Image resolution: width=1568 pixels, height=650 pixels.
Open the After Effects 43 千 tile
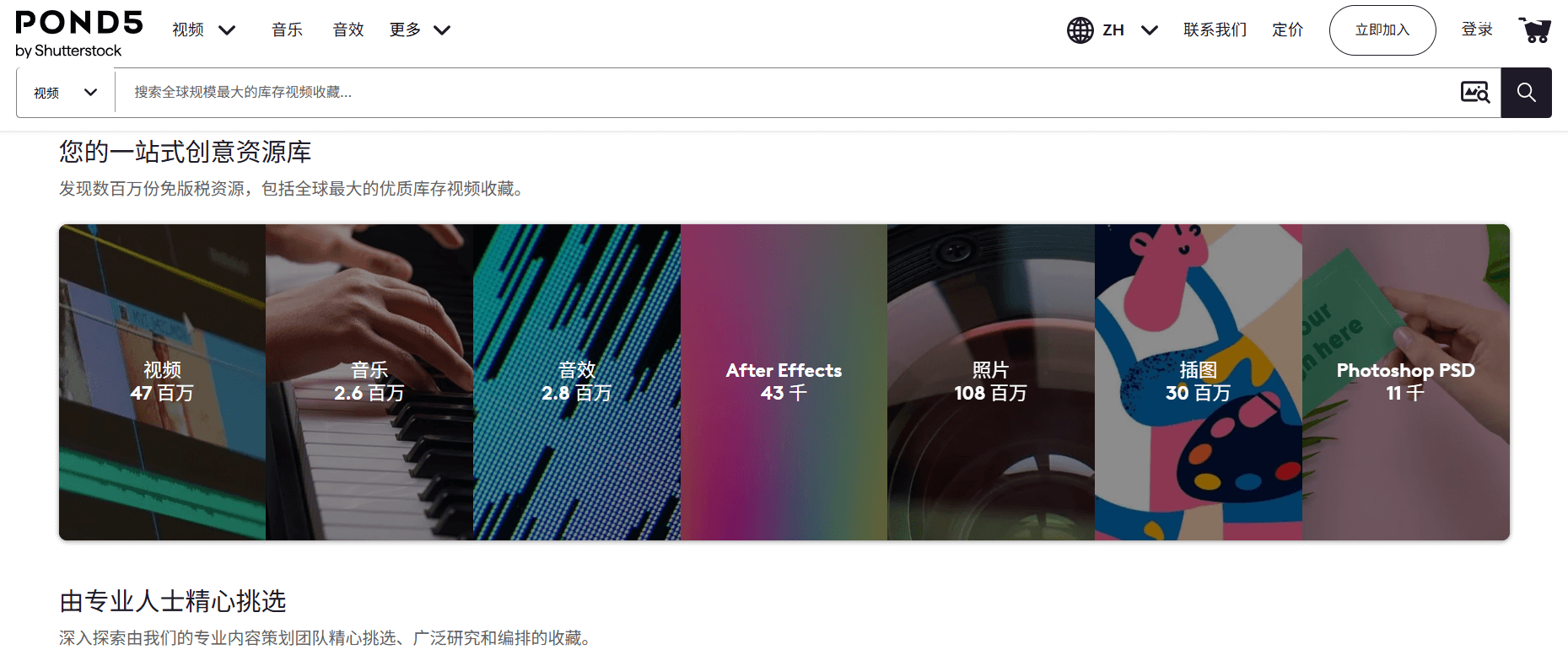[784, 382]
